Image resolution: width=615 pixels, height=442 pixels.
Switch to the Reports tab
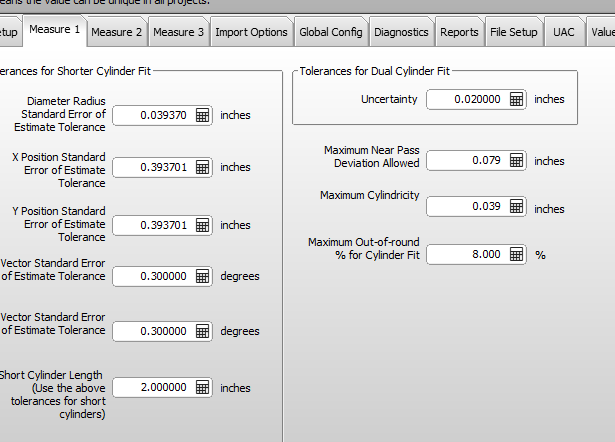click(459, 32)
